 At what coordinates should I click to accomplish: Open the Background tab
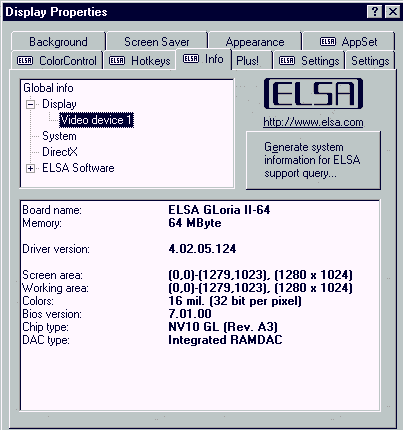tap(58, 42)
